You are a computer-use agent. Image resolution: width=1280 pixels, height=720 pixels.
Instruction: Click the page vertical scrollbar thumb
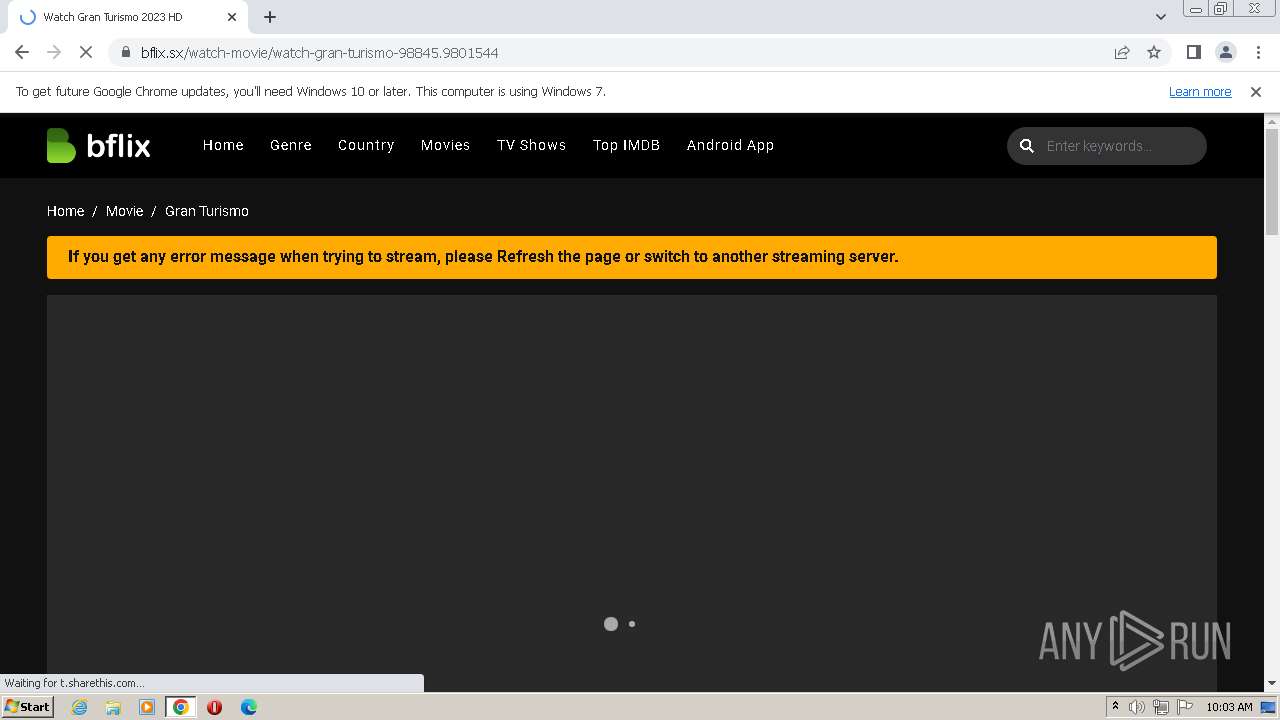[1272, 182]
